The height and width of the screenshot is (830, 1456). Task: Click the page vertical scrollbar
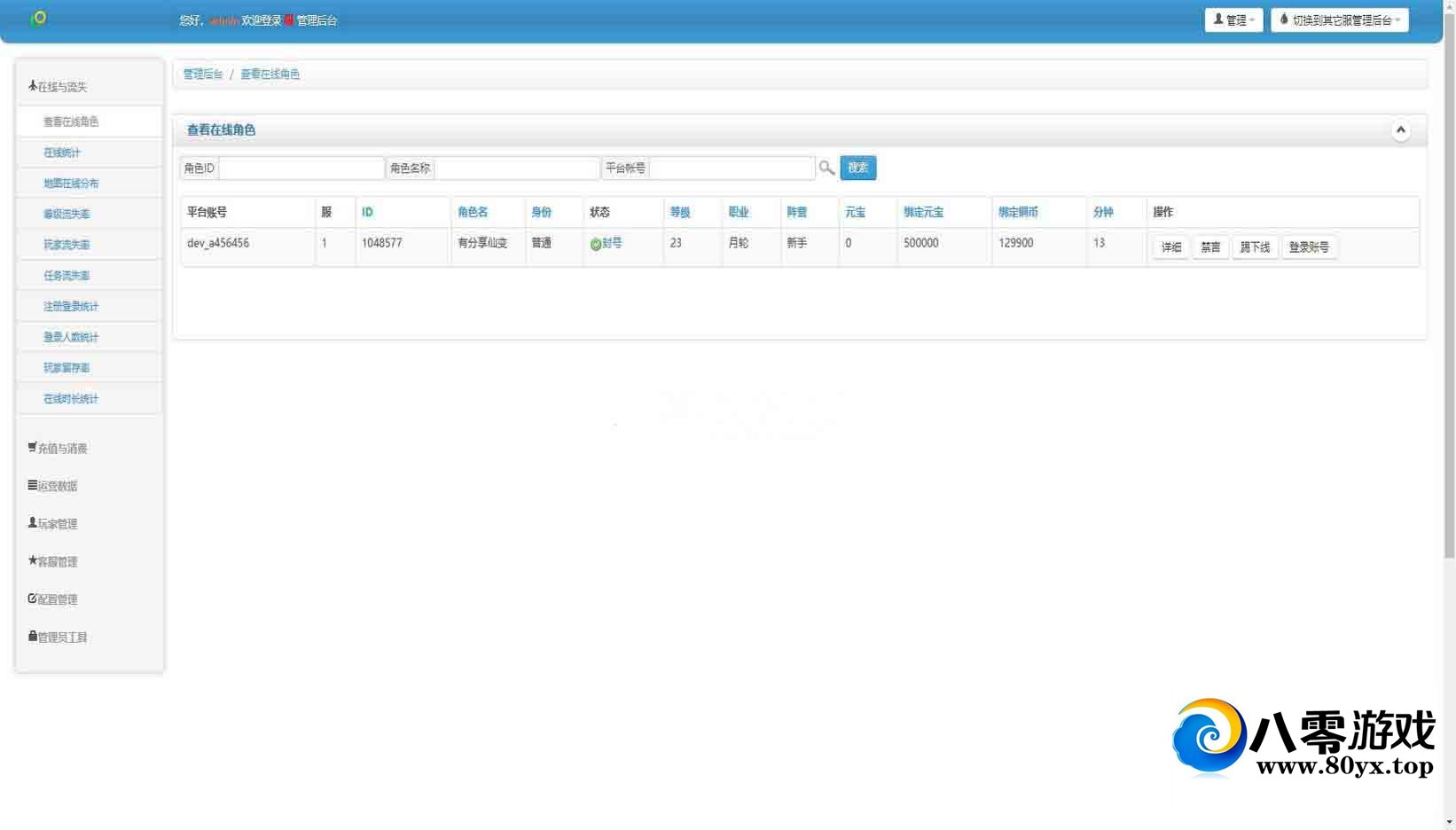point(1450,284)
